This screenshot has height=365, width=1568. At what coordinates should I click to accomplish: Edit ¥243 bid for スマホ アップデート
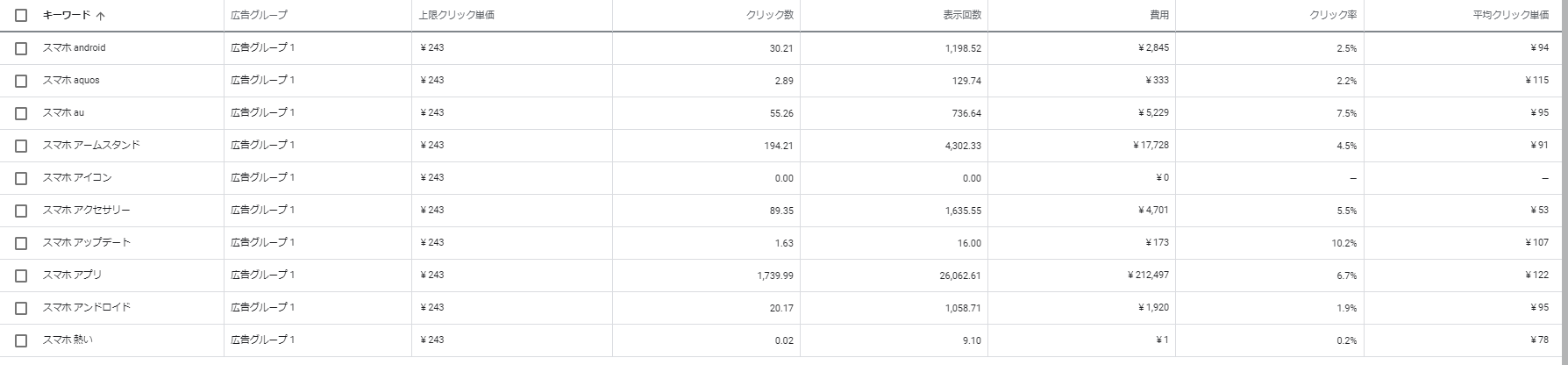(x=432, y=243)
